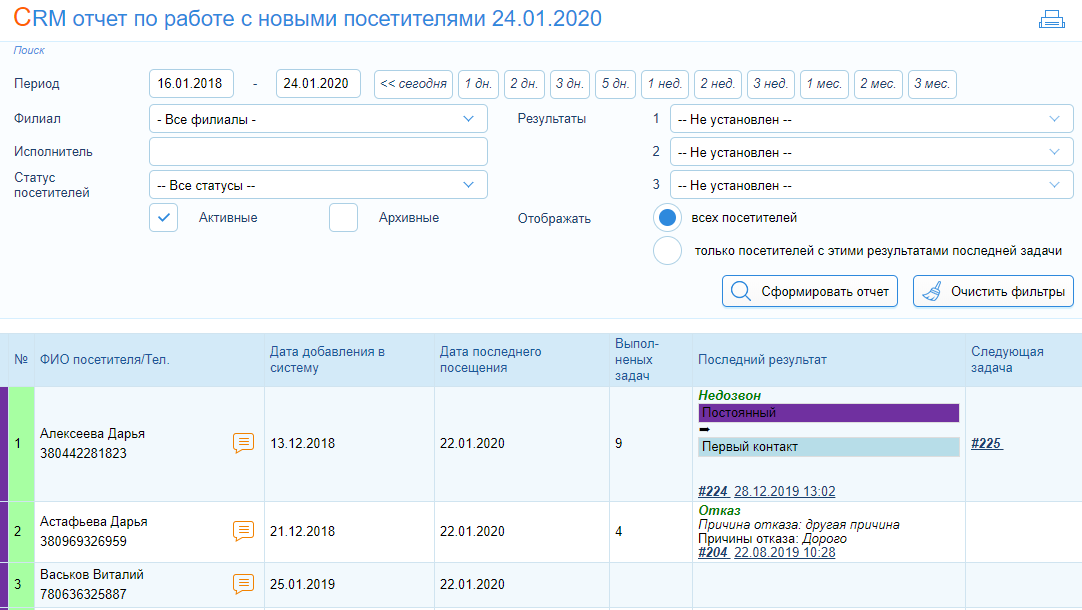Click the added date 25.01.2019
This screenshot has height=610, width=1082.
tap(302, 584)
